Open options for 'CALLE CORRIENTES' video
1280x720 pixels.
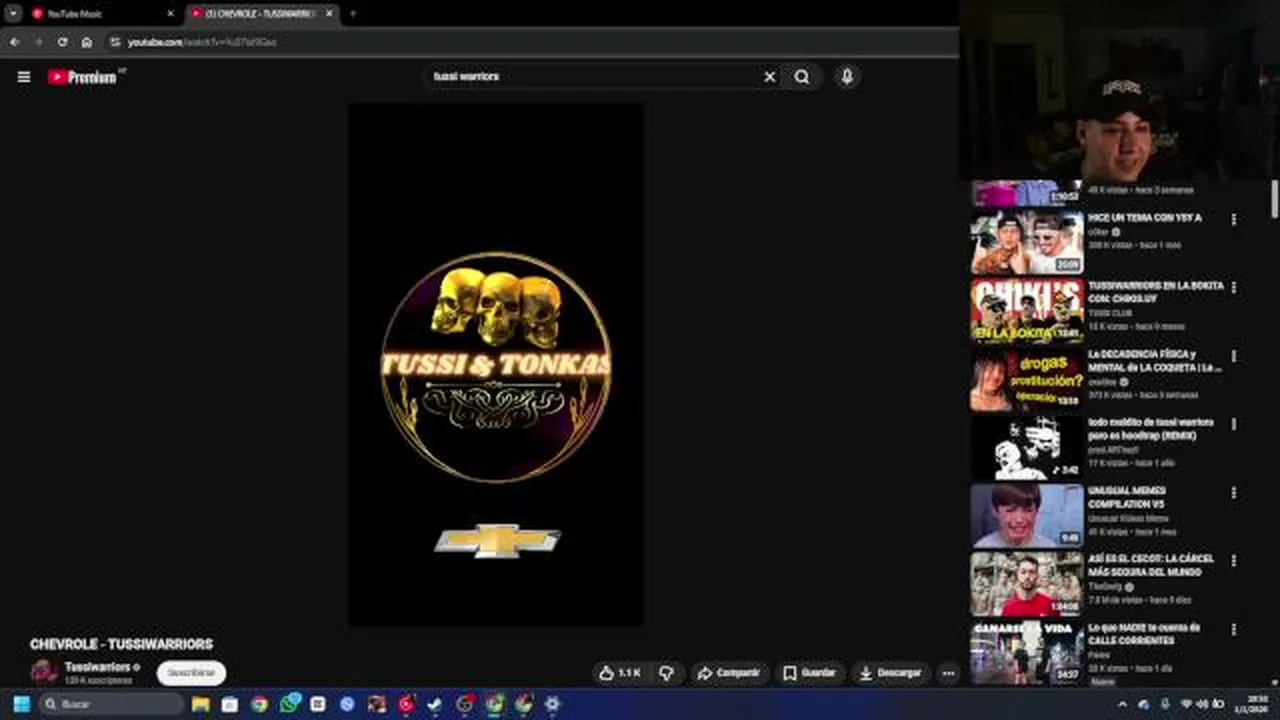[1234, 629]
